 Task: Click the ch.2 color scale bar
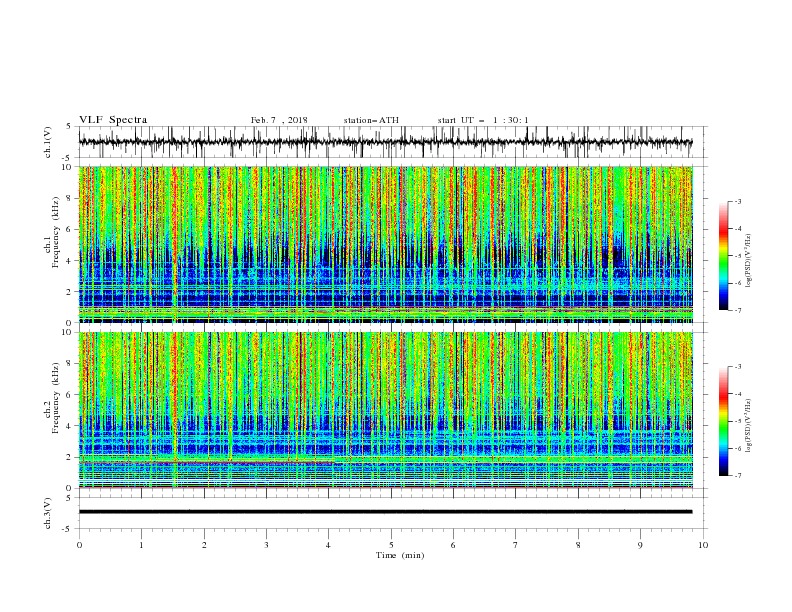(723, 421)
